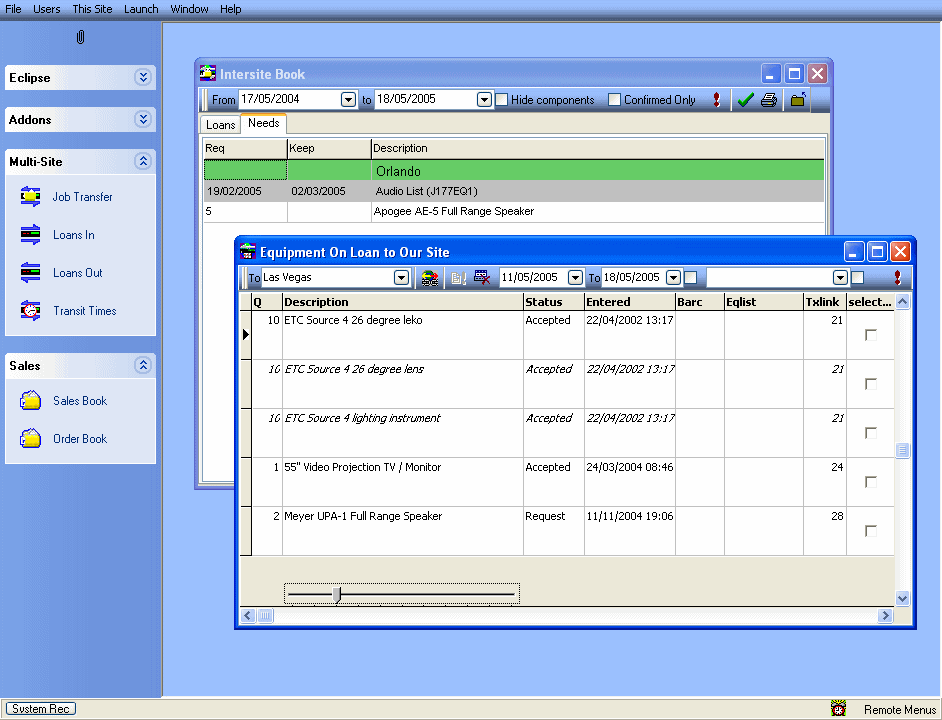This screenshot has width=942, height=720.
Task: Enable Confirmed Only checkbox
Action: coord(614,100)
